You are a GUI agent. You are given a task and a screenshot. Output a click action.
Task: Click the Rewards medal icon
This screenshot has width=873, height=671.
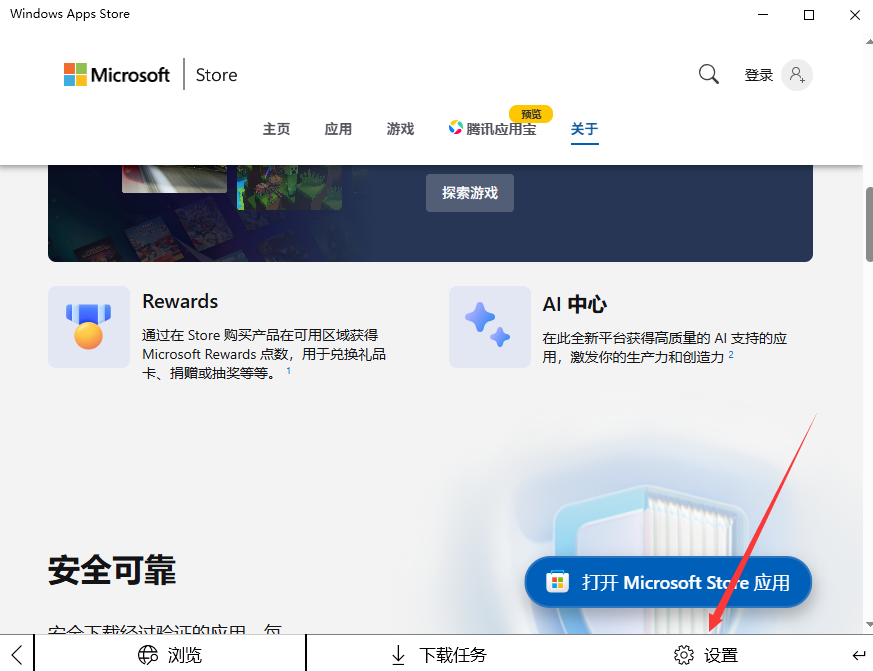[x=89, y=327]
